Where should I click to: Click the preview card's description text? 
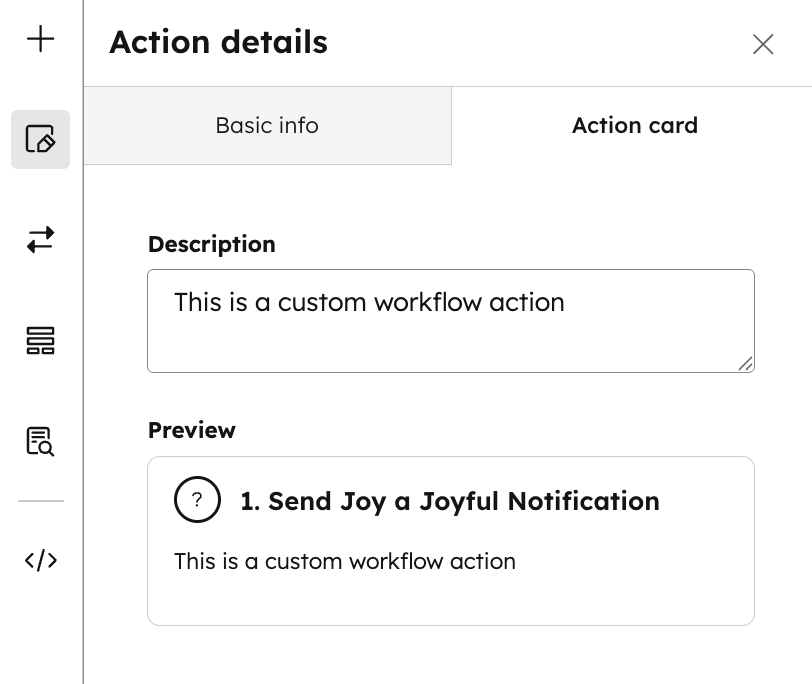click(x=344, y=561)
